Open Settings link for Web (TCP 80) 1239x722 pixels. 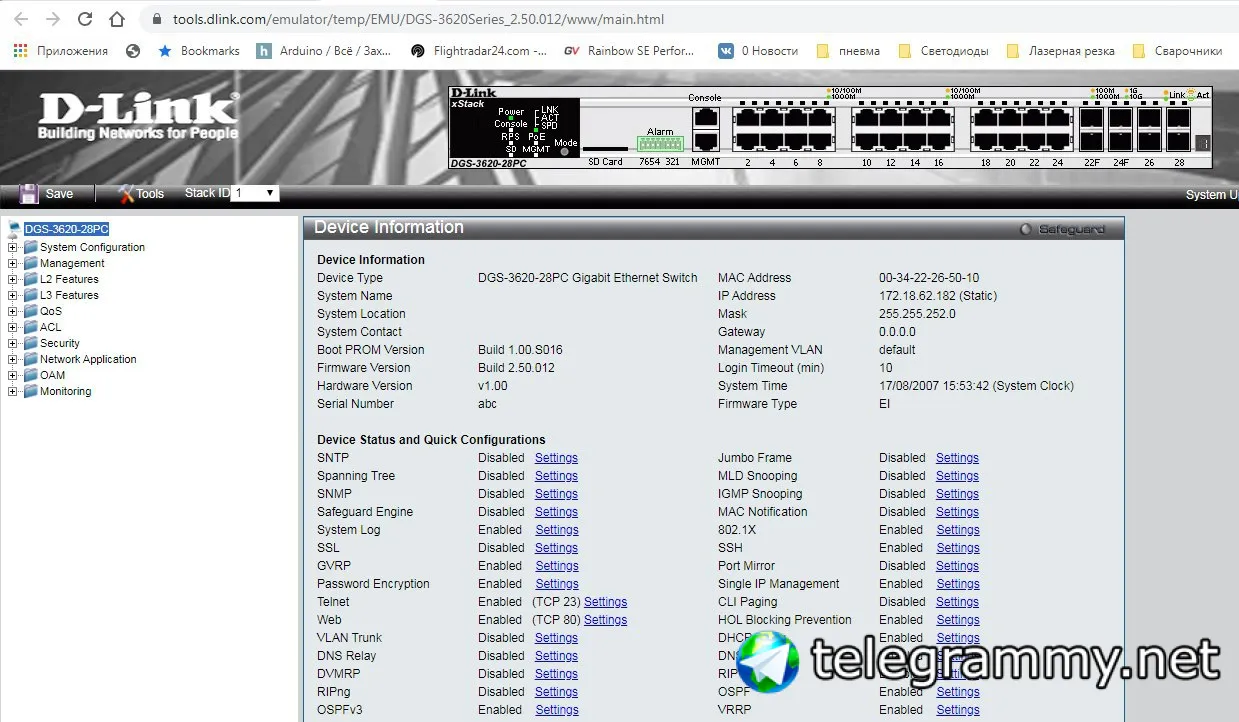point(605,620)
